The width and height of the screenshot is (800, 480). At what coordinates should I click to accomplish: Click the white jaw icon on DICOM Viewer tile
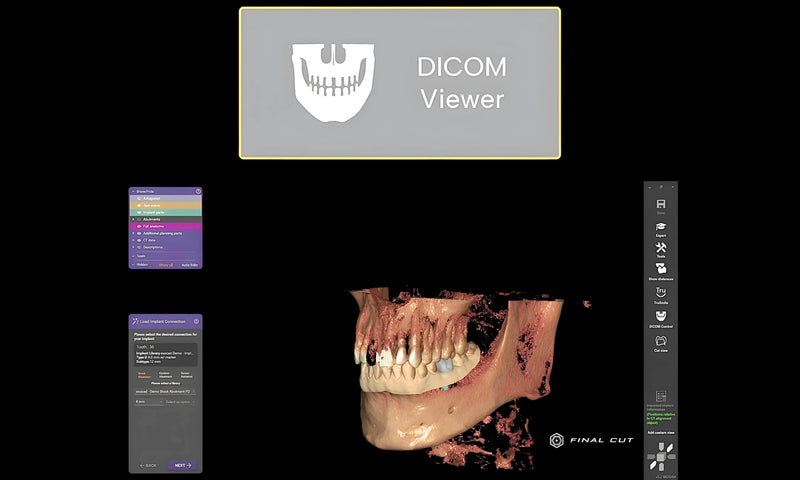333,83
